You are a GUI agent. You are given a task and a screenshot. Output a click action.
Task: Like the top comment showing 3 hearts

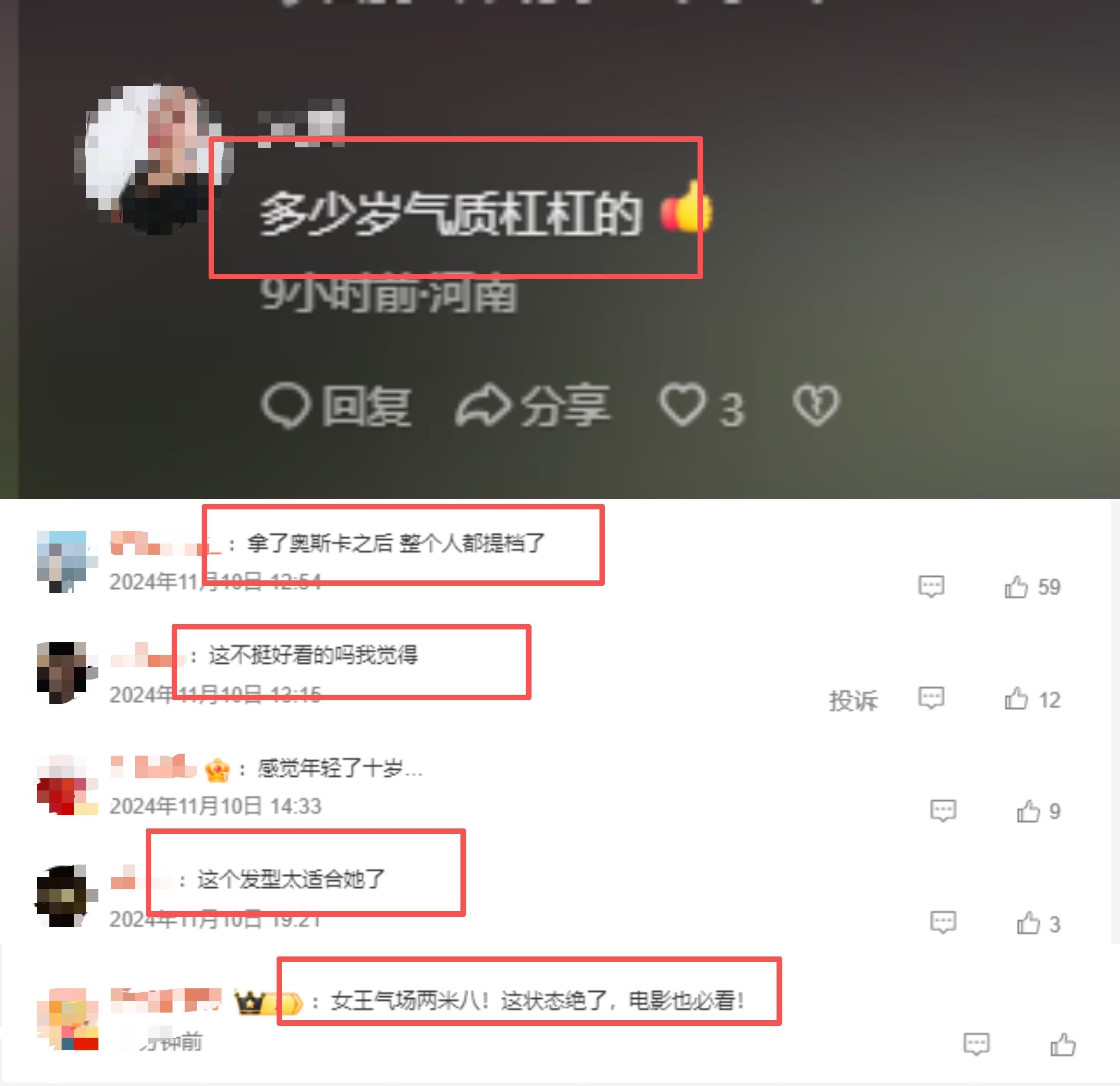[702, 406]
